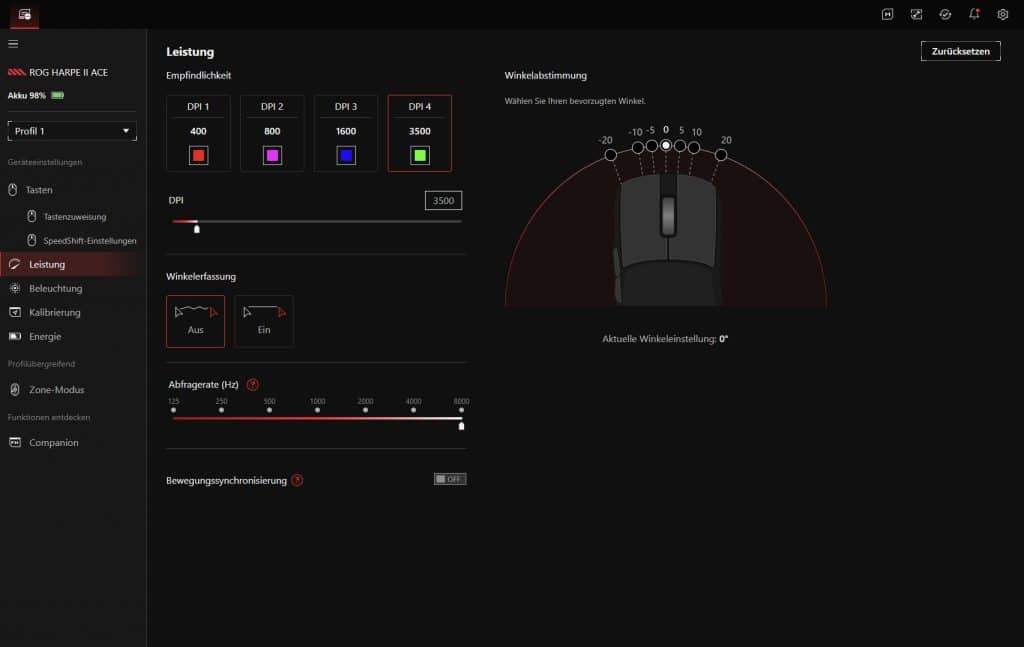Click the 'Empfindlichkeit' heading
The width and height of the screenshot is (1024, 647).
(x=199, y=76)
